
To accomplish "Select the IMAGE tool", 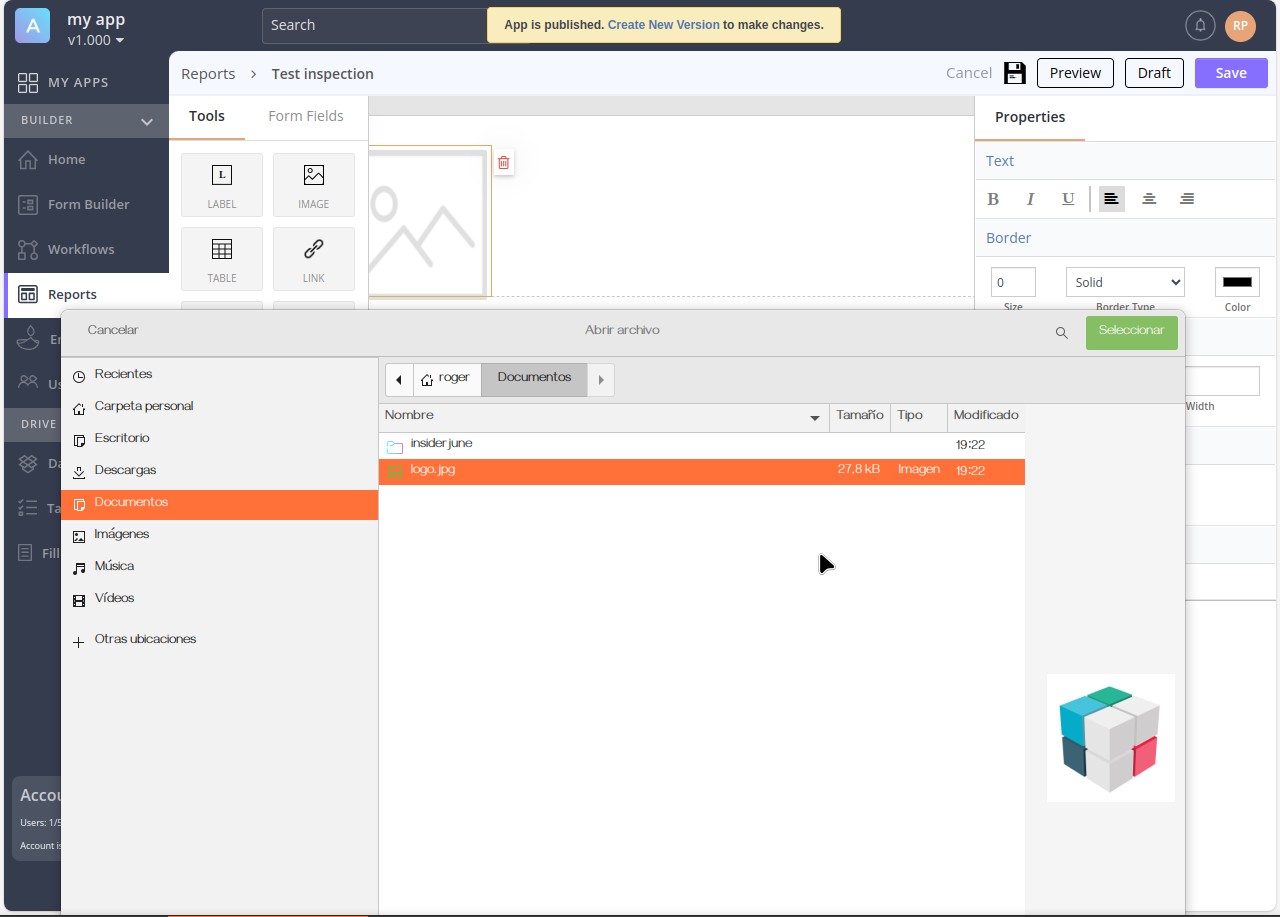I will (313, 176).
